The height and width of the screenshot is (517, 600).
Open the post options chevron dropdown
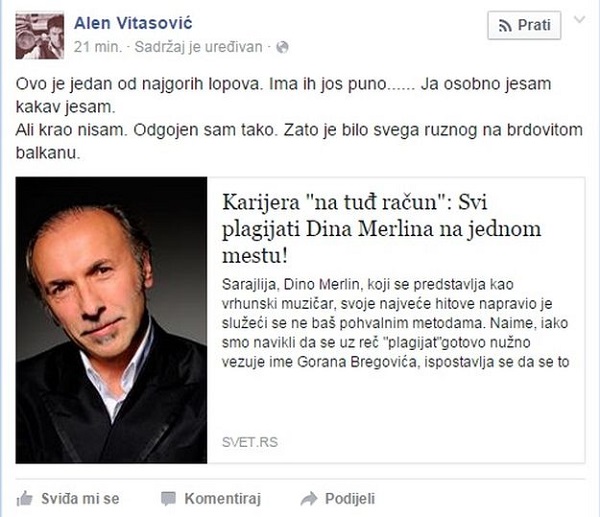pyautogui.click(x=580, y=19)
